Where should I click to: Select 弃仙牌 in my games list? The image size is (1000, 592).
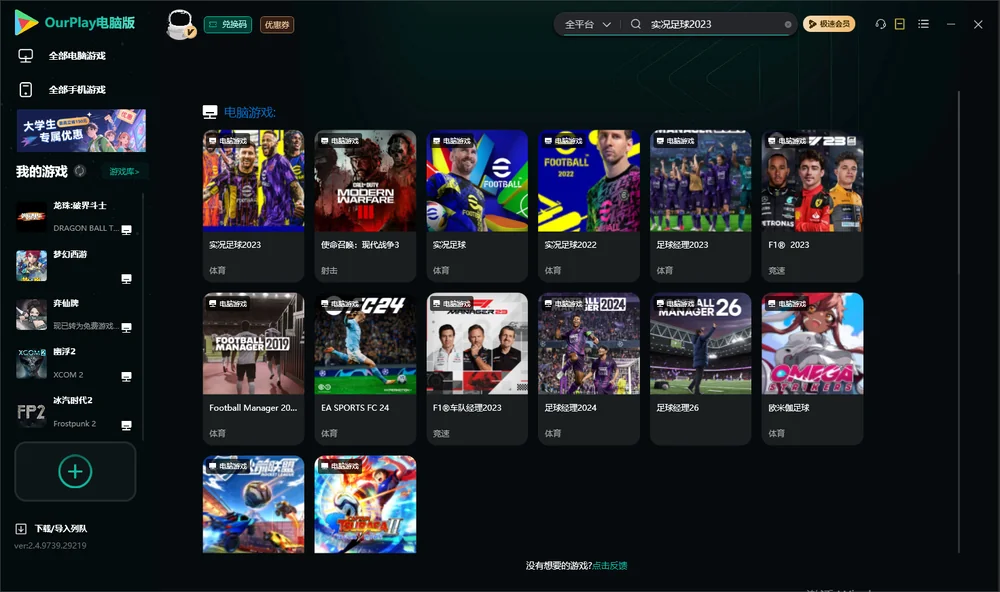[x=74, y=314]
